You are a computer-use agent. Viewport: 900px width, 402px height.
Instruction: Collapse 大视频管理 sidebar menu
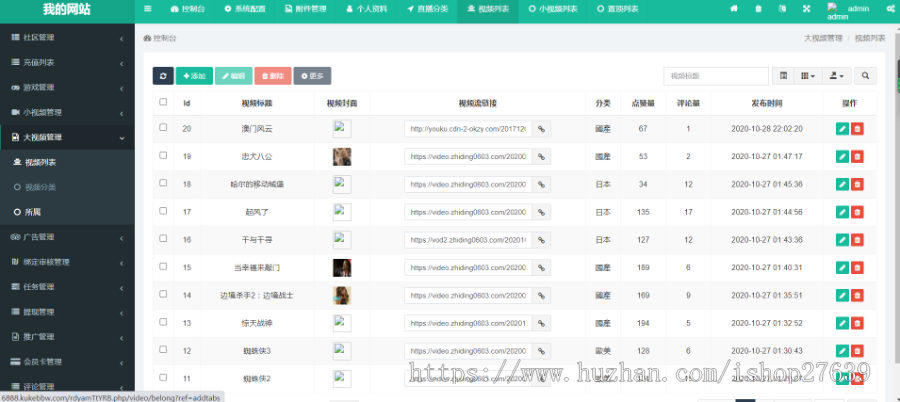pyautogui.click(x=67, y=138)
